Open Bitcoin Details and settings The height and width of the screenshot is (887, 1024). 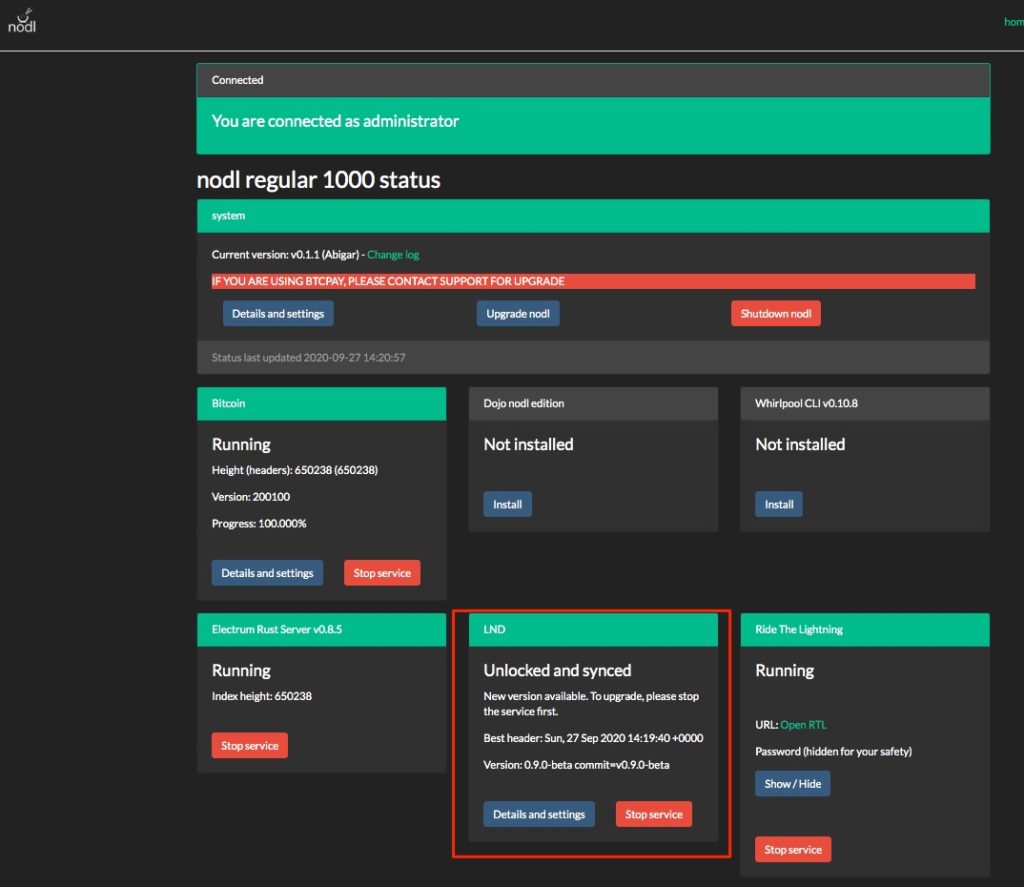[x=267, y=573]
